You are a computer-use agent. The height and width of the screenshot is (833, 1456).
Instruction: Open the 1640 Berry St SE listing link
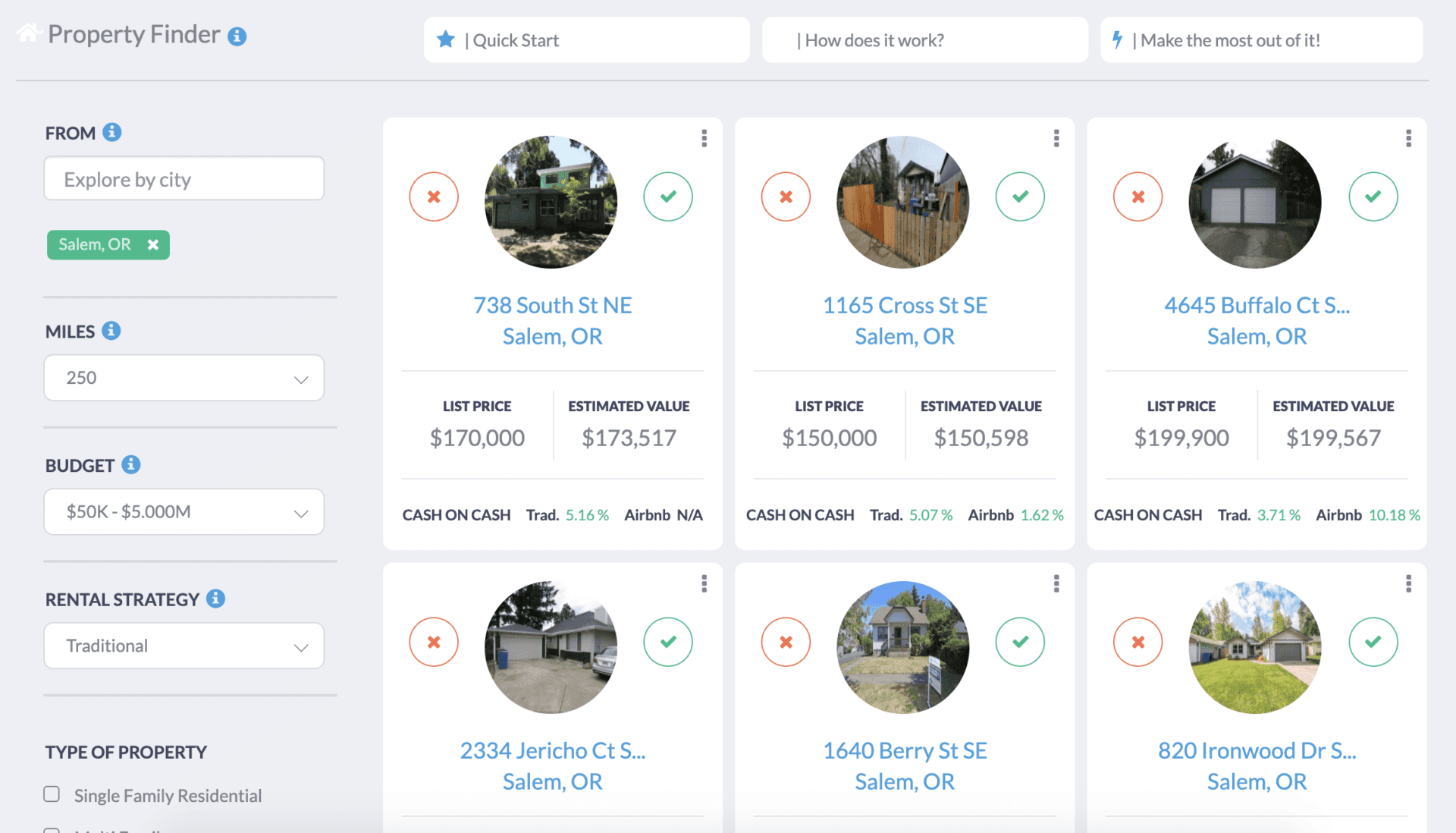pos(905,750)
